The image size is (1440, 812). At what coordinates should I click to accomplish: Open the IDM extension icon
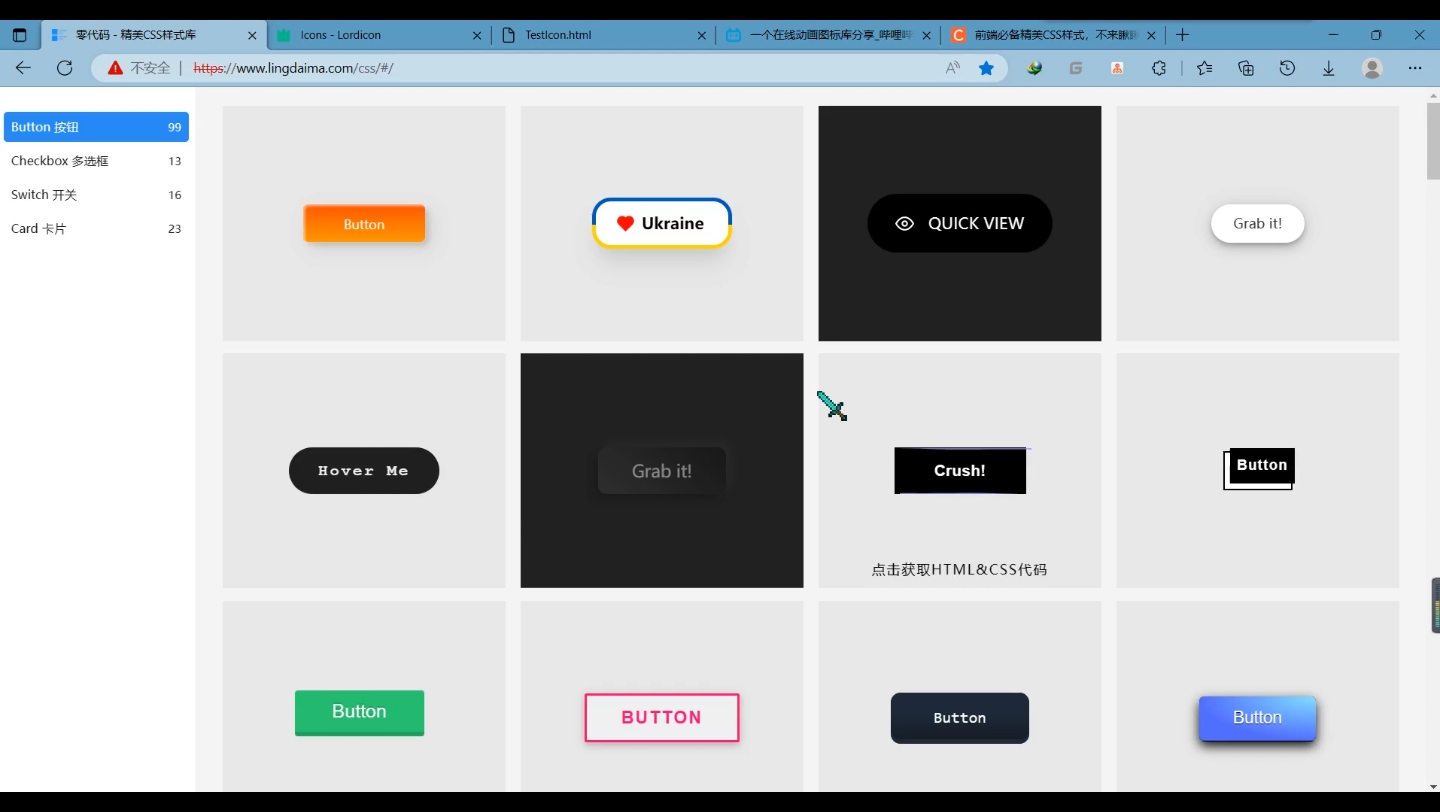(x=1035, y=68)
